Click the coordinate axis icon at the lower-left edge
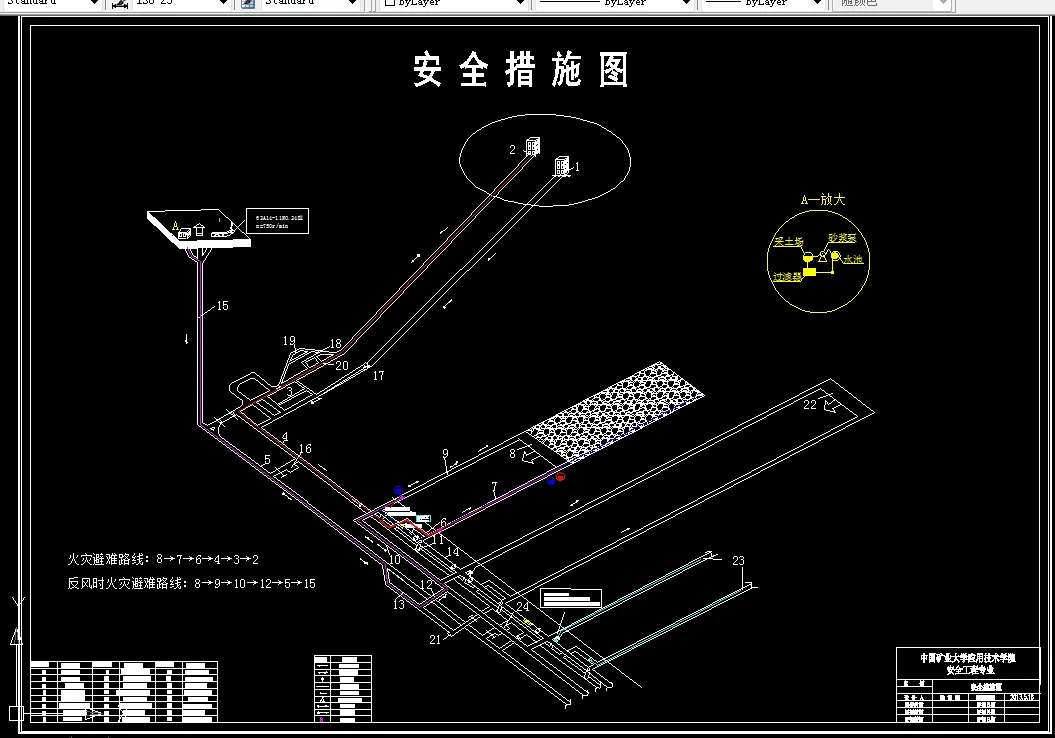The width and height of the screenshot is (1055, 738). (x=14, y=635)
